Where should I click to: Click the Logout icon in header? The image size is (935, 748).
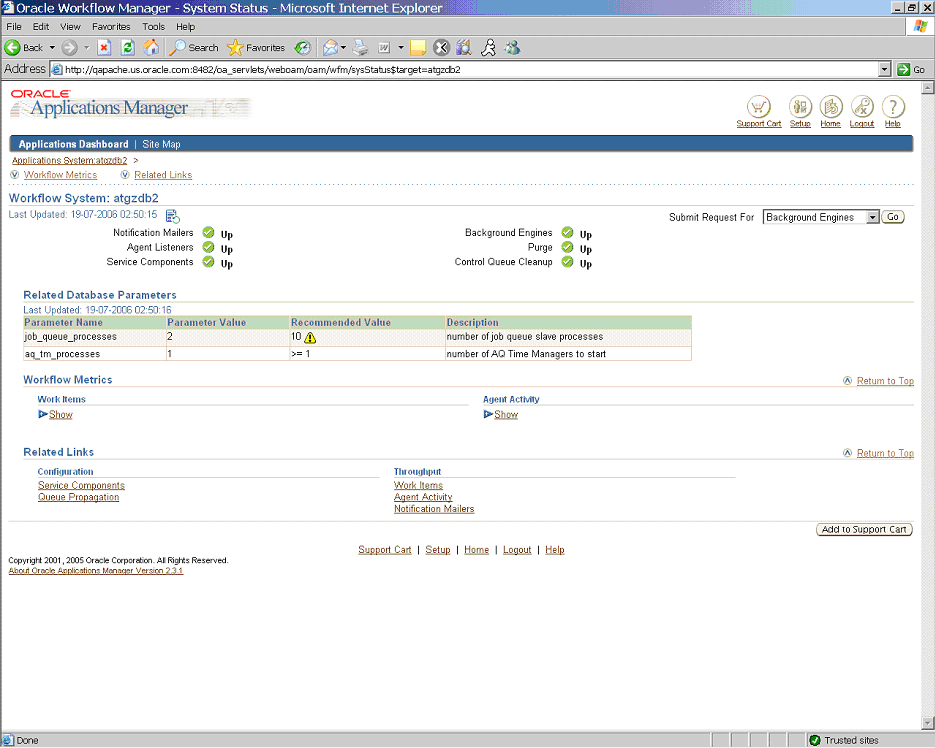pyautogui.click(x=862, y=107)
